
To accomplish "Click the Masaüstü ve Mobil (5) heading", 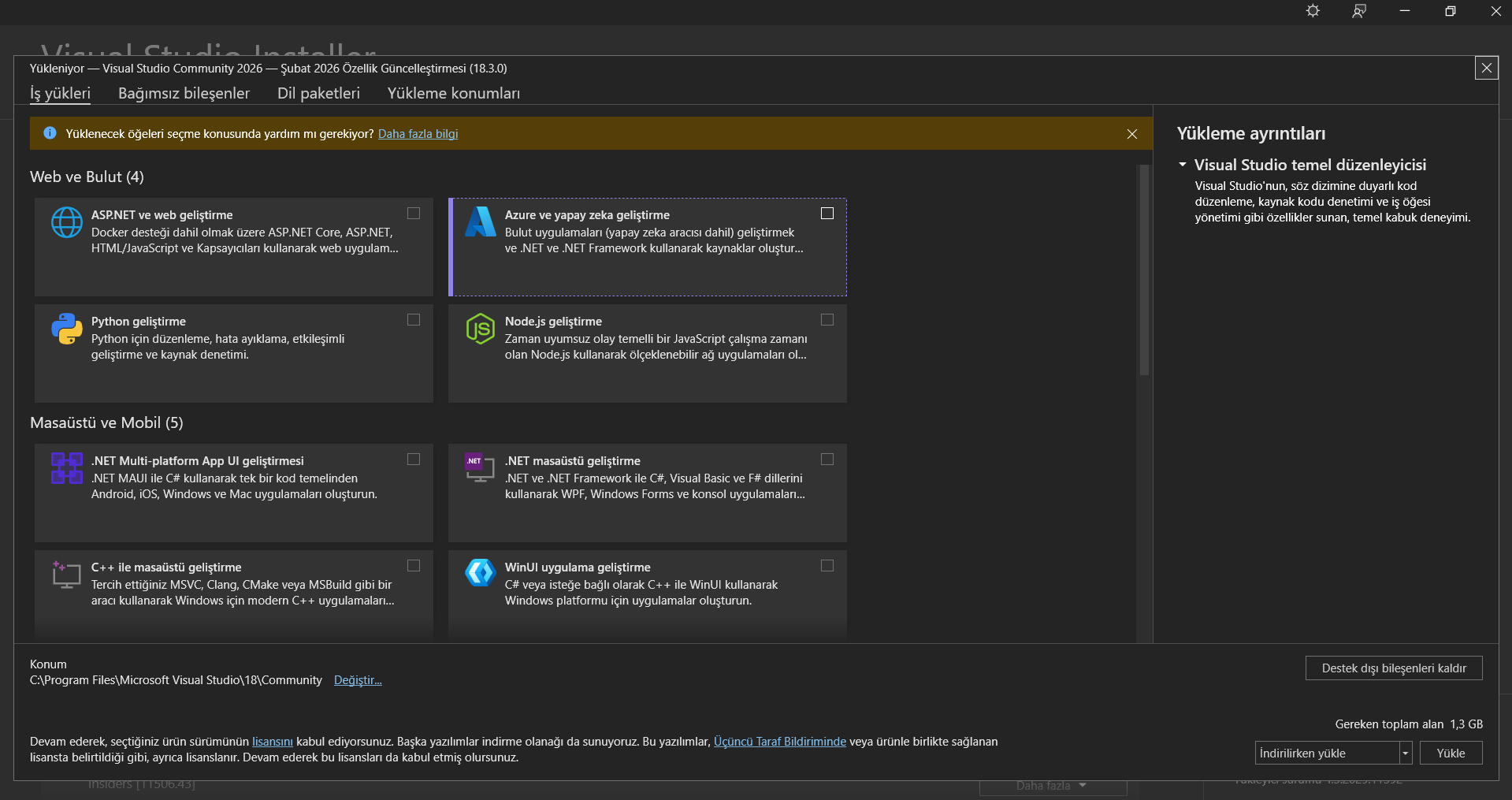I will (106, 423).
